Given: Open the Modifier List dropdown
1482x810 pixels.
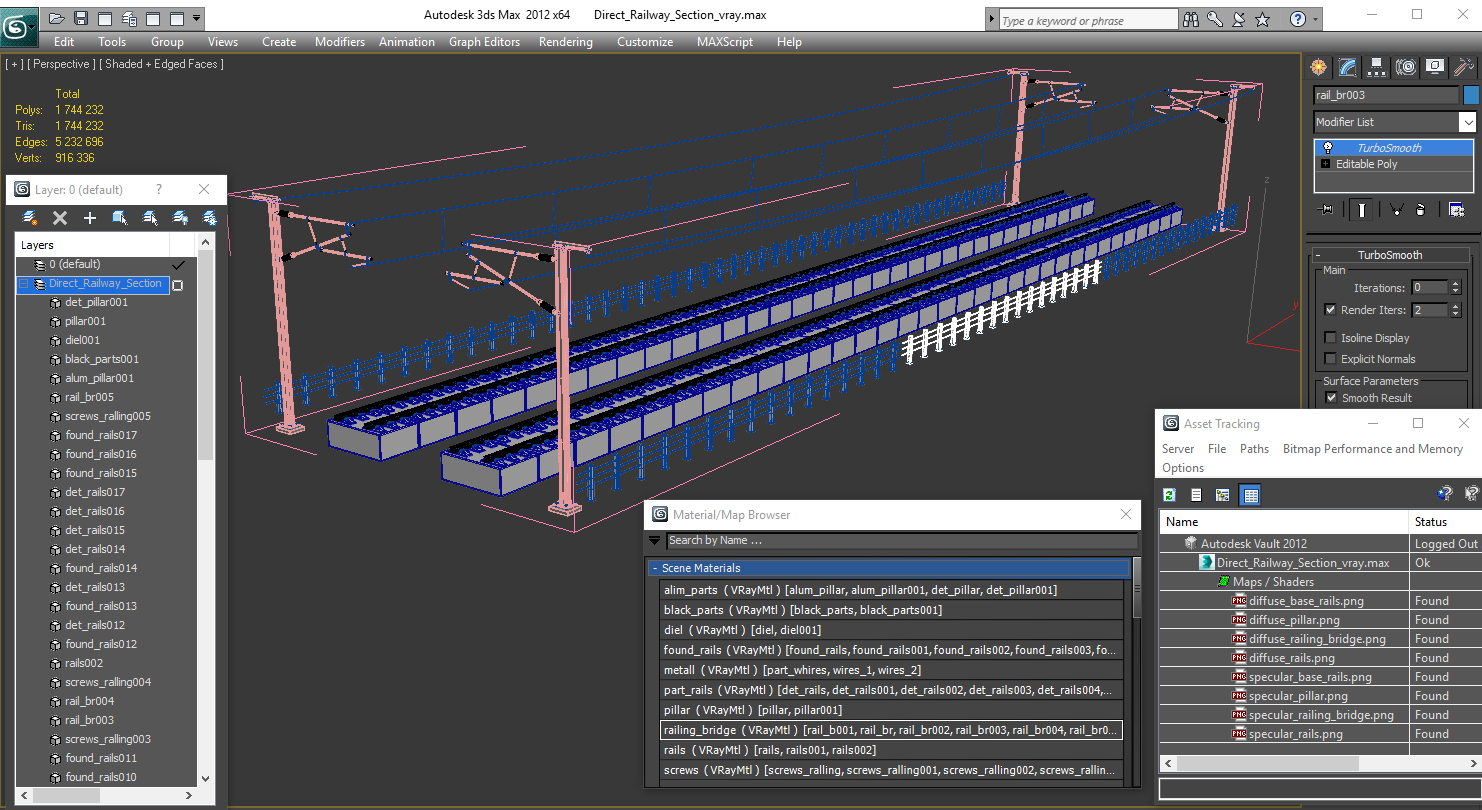Looking at the screenshot, I should tap(1466, 122).
